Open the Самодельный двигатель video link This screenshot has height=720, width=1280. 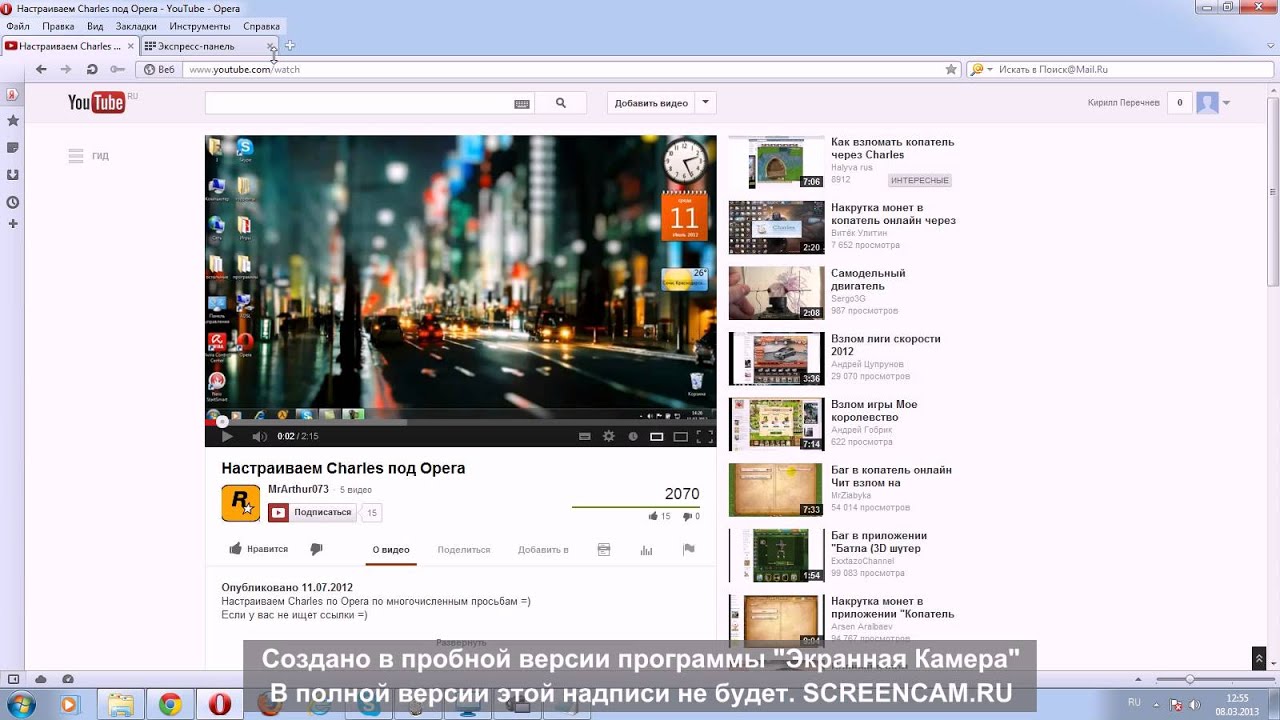click(x=868, y=279)
